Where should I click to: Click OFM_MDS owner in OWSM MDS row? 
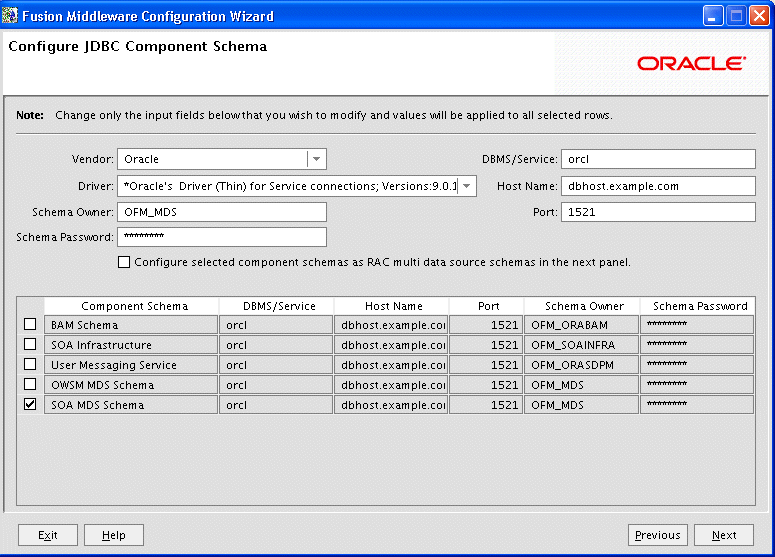582,385
